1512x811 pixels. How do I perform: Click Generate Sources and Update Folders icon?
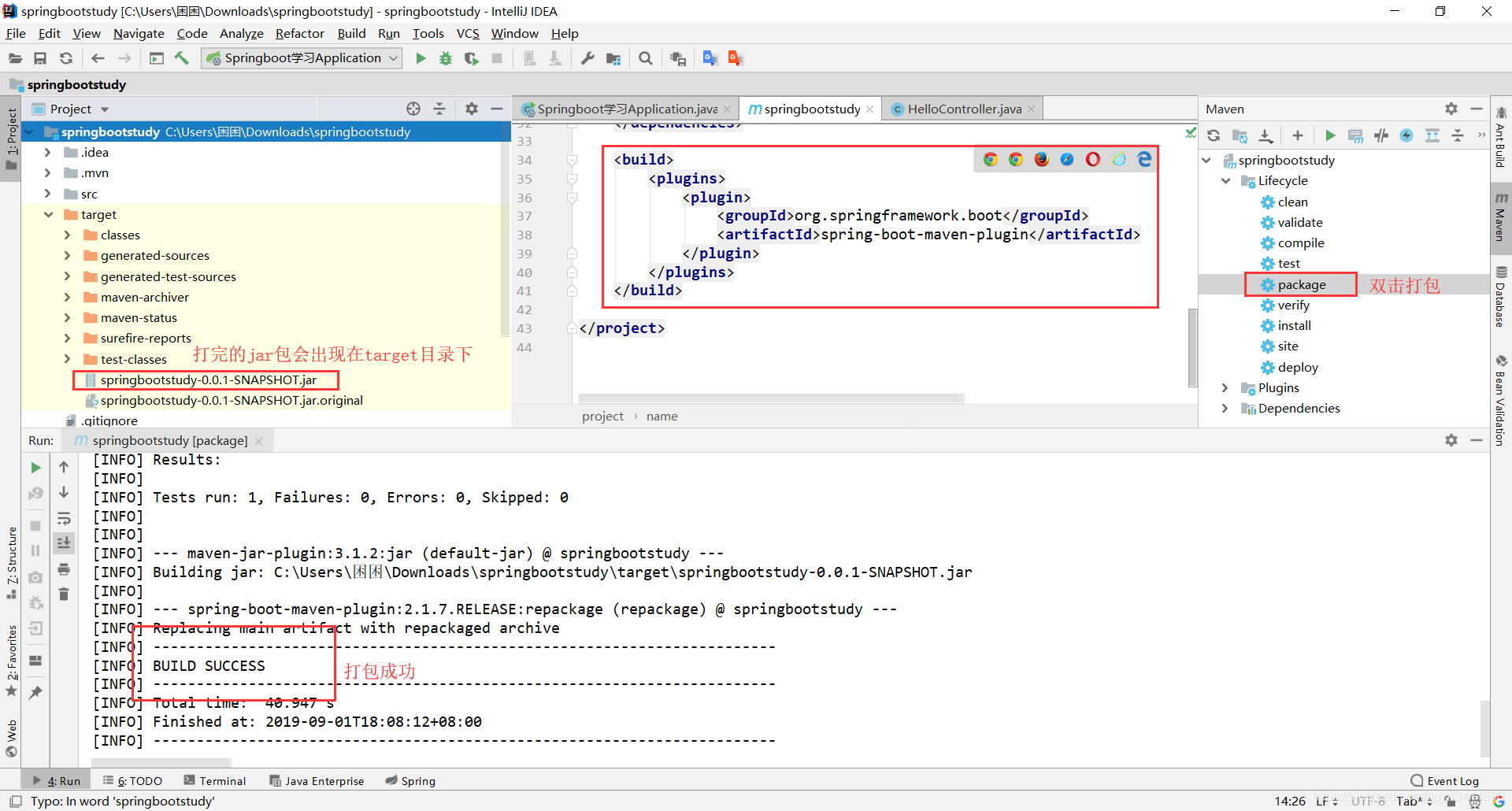click(1240, 135)
